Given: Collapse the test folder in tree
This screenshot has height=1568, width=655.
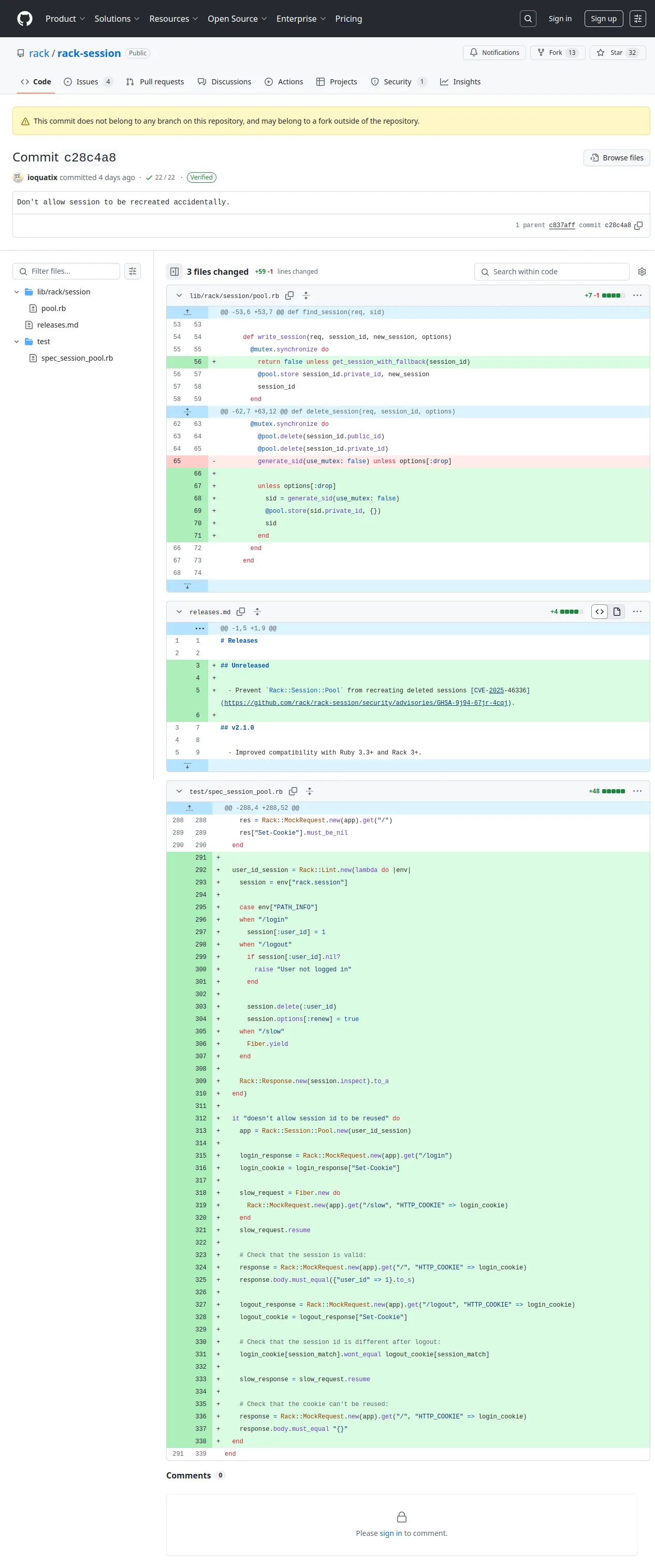Looking at the screenshot, I should click(17, 342).
